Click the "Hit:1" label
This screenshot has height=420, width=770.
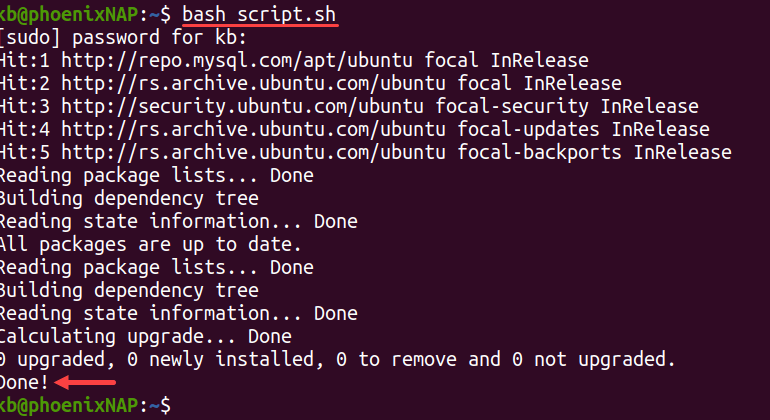point(27,61)
